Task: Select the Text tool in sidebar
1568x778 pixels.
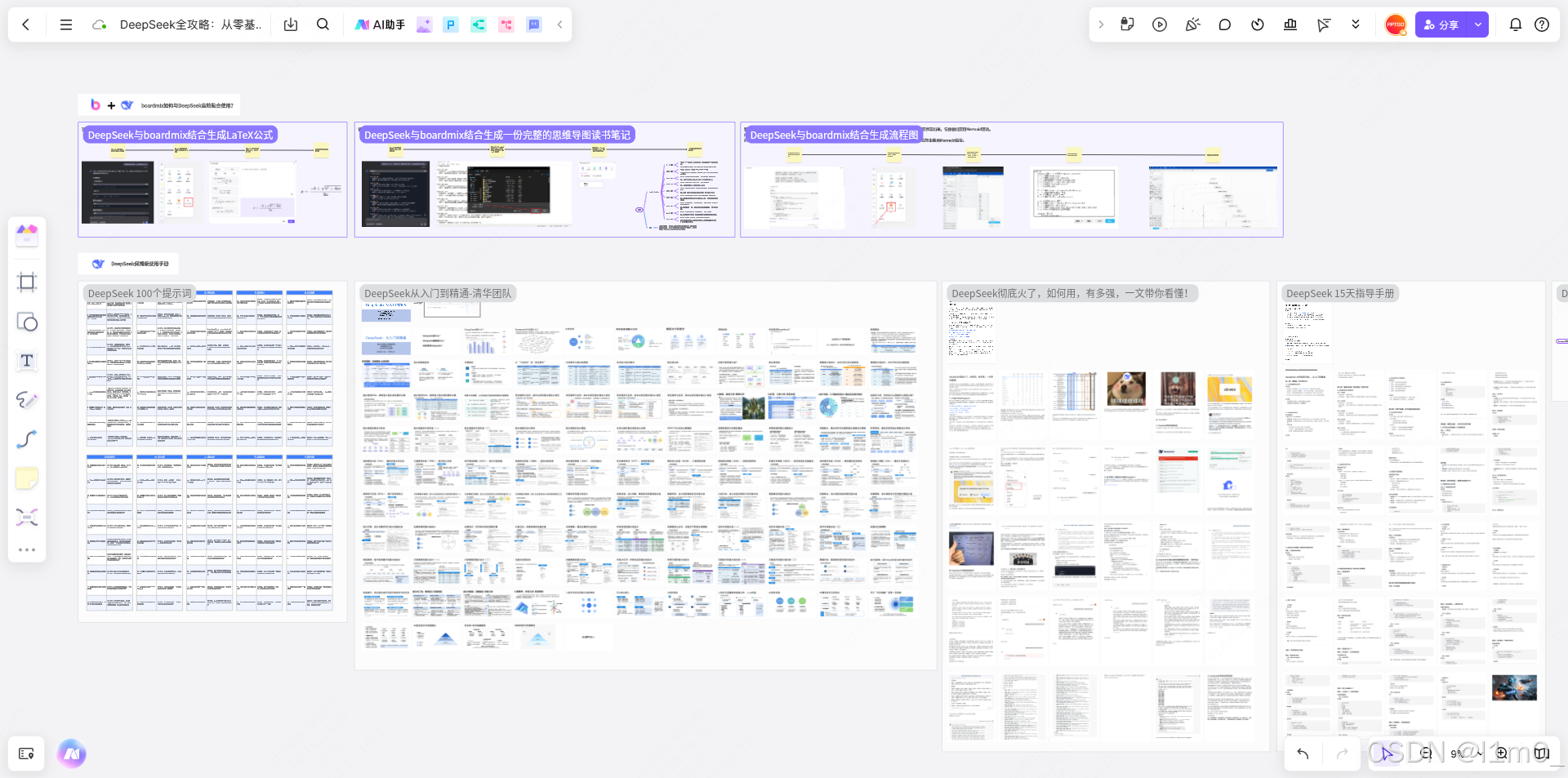Action: [27, 361]
